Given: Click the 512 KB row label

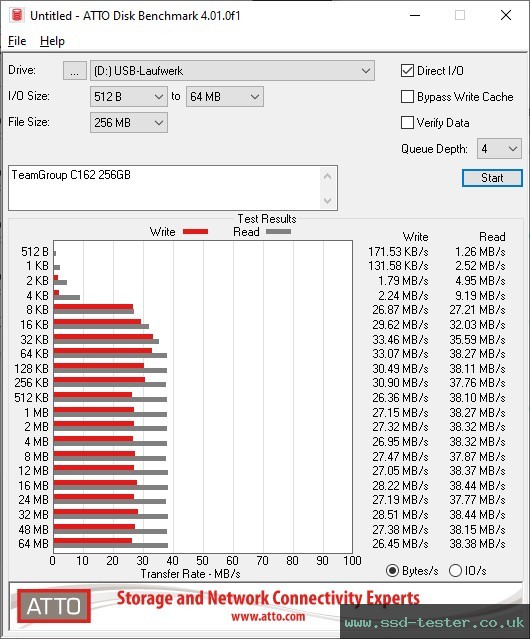Looking at the screenshot, I should tap(31, 398).
